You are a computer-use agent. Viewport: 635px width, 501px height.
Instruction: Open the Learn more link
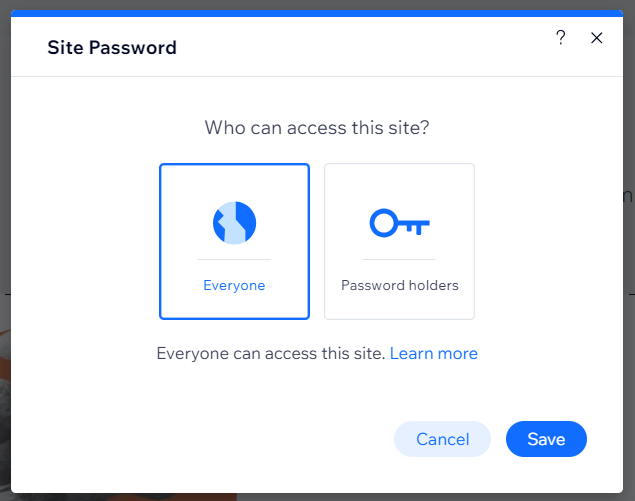coord(433,353)
